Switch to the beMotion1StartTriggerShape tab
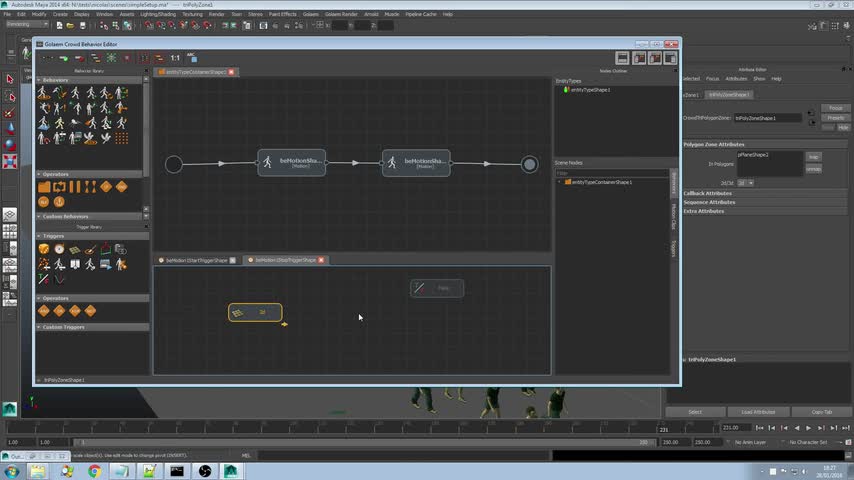 (198, 260)
